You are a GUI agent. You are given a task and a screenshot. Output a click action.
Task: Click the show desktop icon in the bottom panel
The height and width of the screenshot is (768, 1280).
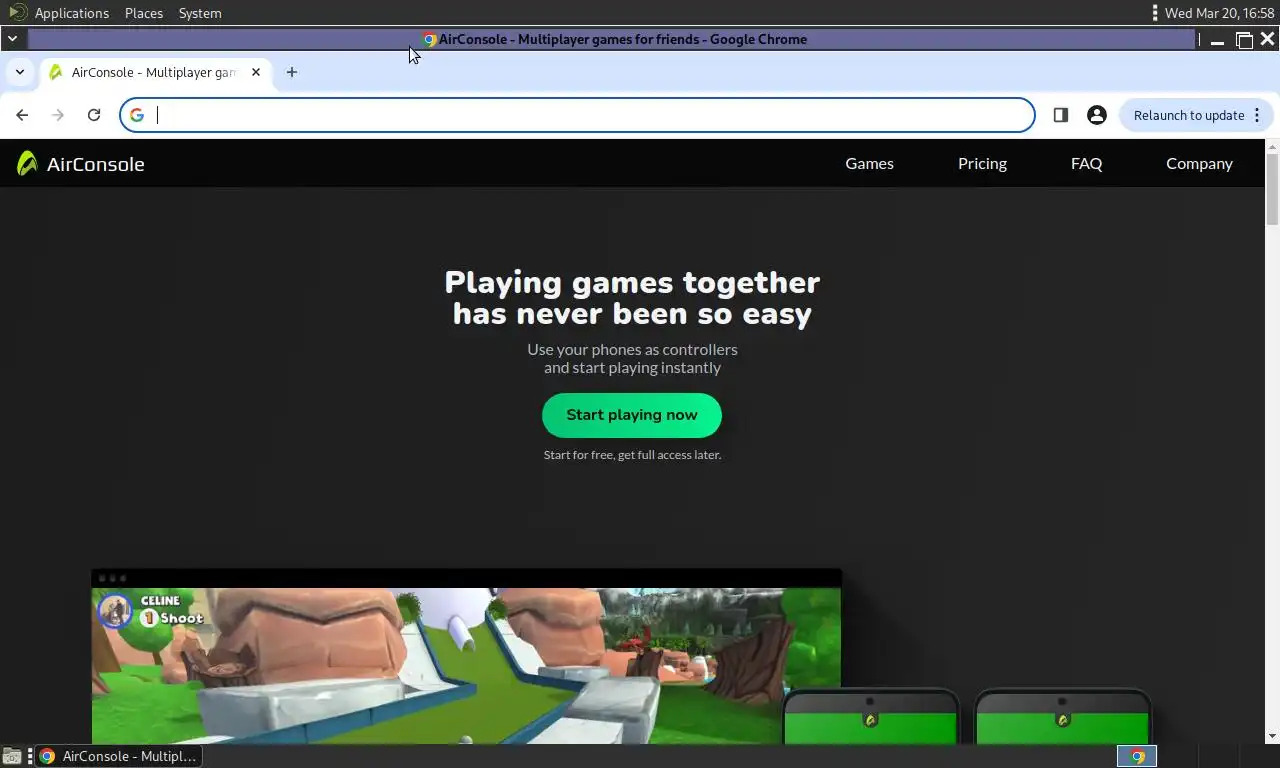point(12,757)
